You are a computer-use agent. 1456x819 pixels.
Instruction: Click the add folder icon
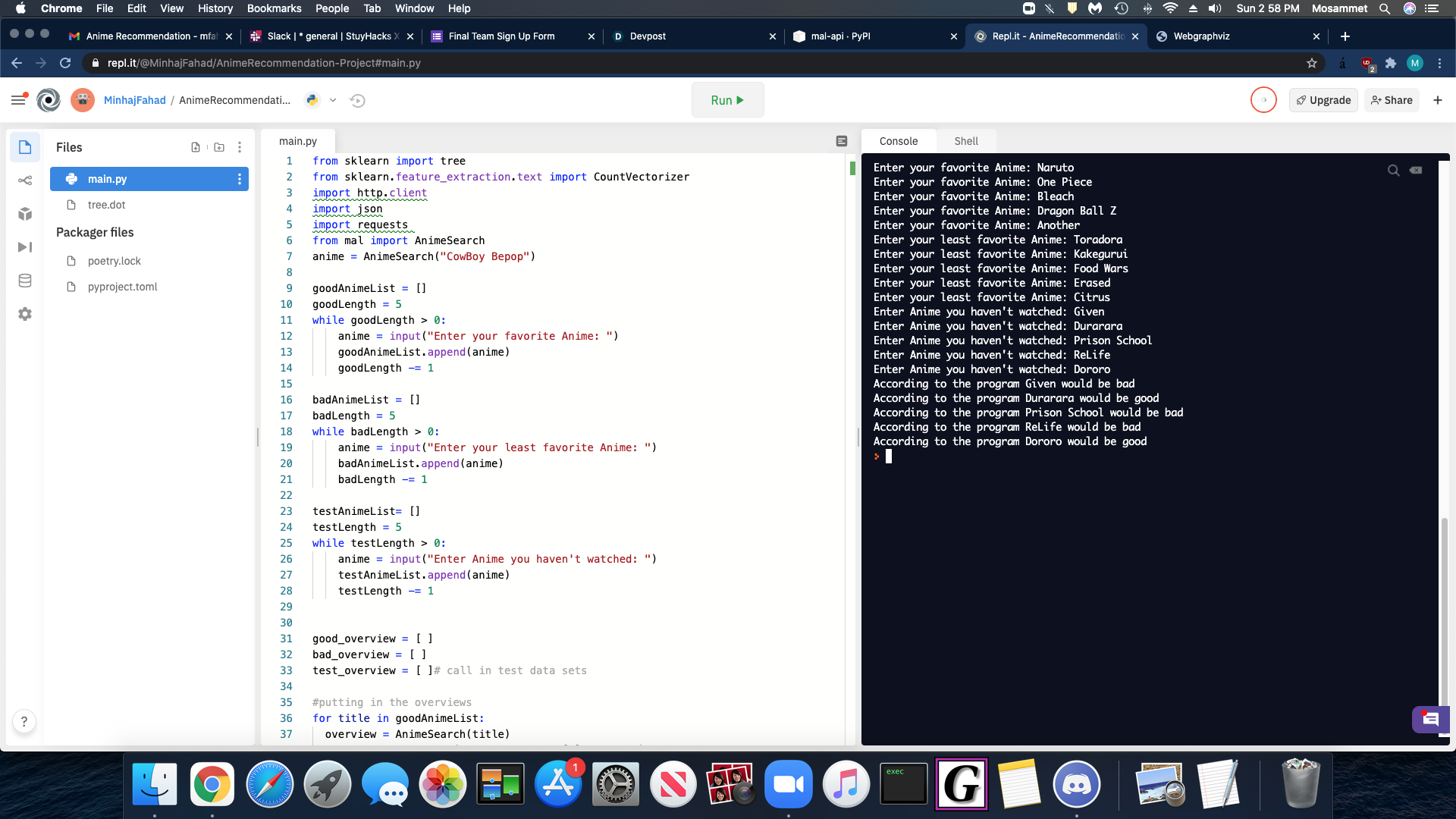(x=219, y=147)
